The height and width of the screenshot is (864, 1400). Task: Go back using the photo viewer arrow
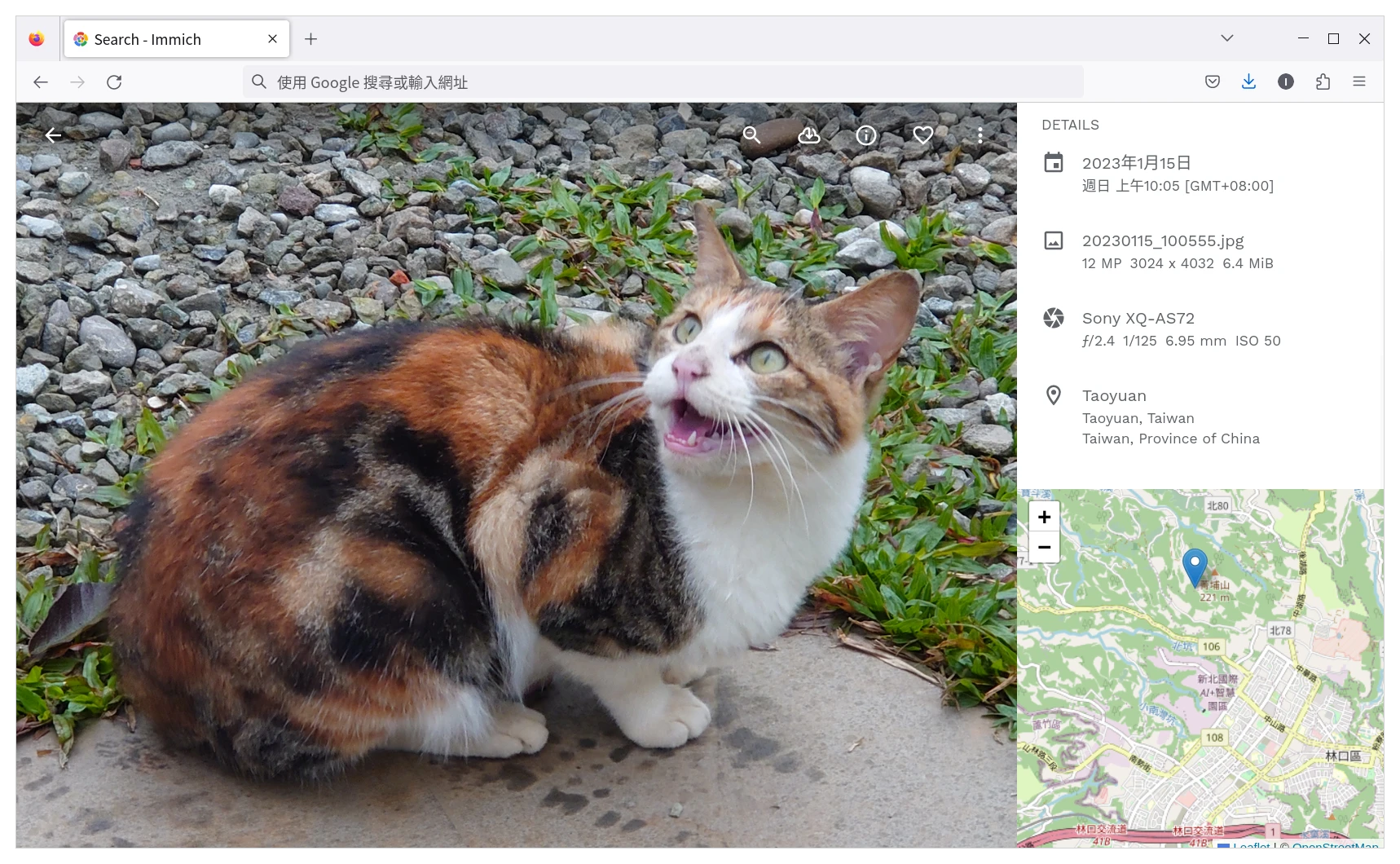click(x=54, y=135)
